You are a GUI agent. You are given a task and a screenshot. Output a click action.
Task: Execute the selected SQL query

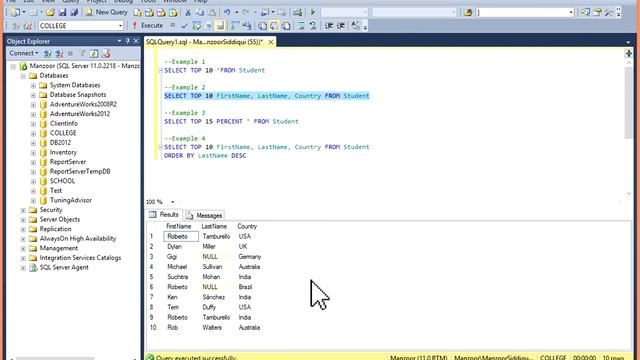pos(147,25)
